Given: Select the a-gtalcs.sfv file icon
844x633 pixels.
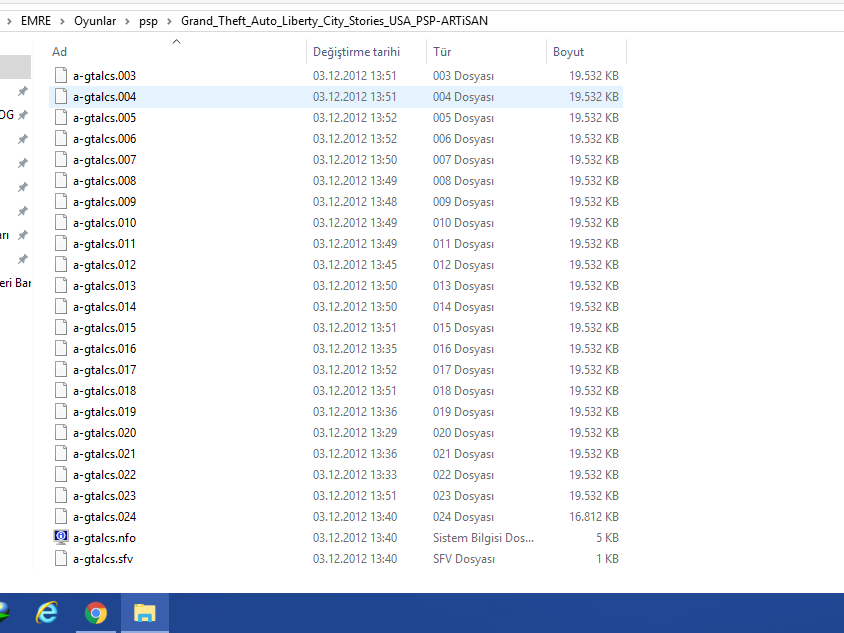Looking at the screenshot, I should click(x=61, y=559).
